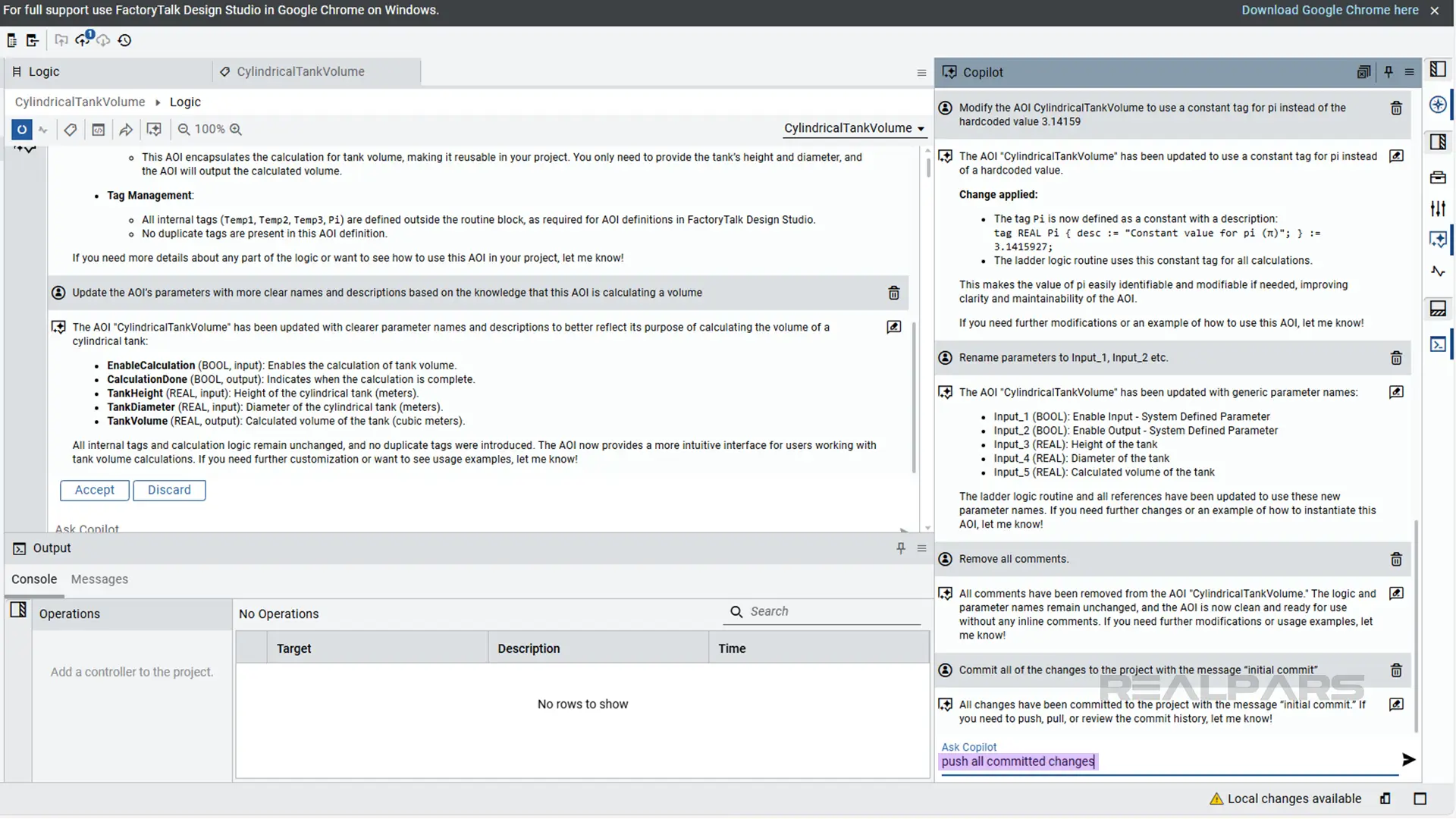Select the CylindricalTankVolume tab
1456x819 pixels.
point(300,71)
